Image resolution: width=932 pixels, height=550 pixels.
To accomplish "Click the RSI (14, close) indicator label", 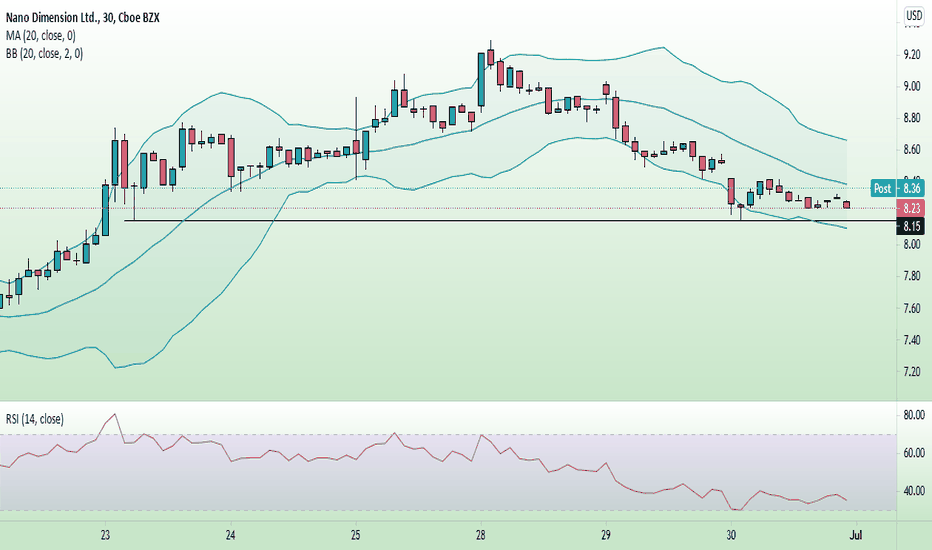I will click(x=34, y=419).
